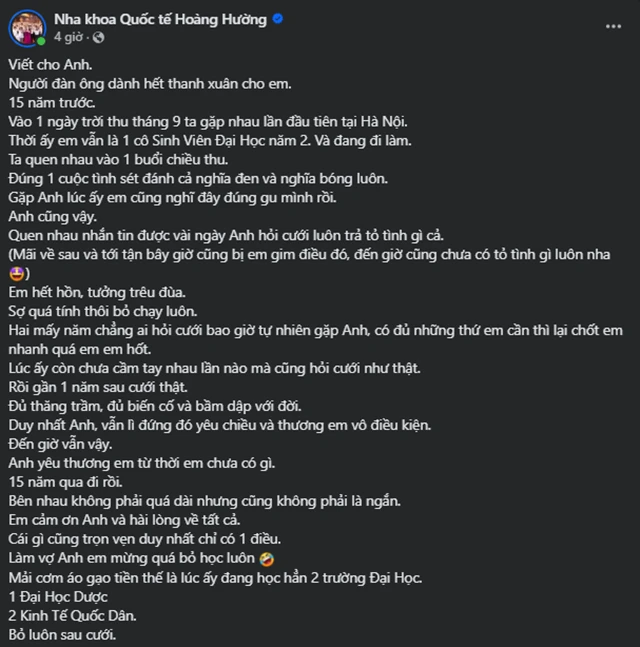Click the text "Anh cũng vậy."
The height and width of the screenshot is (647, 640).
click(51, 215)
